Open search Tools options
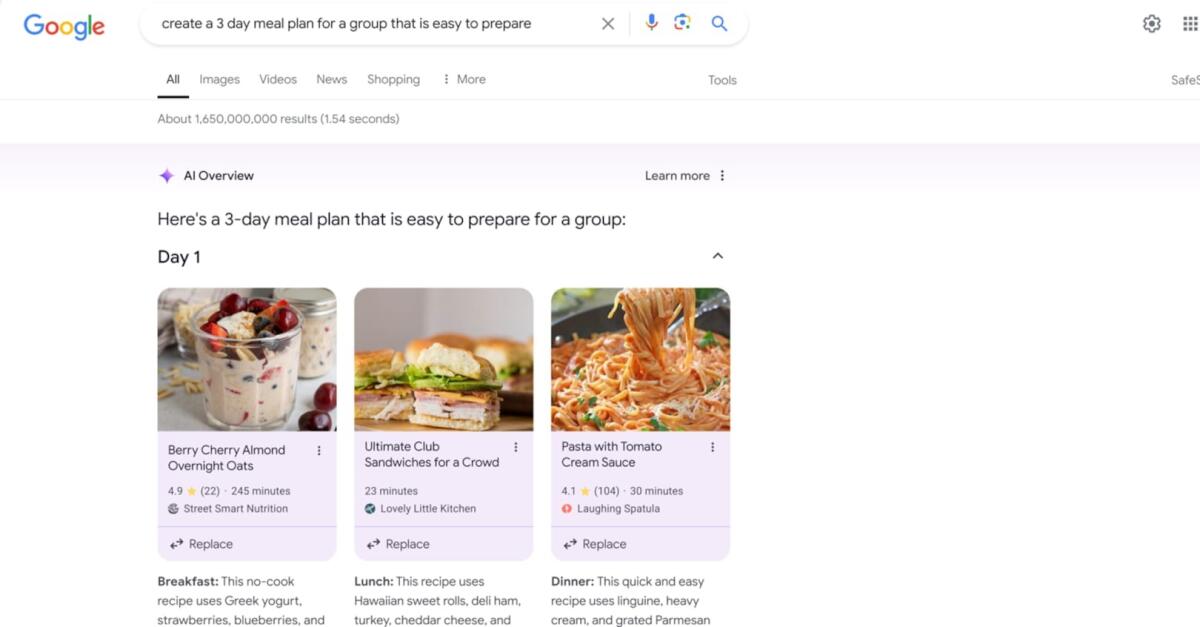The image size is (1200, 627). coord(722,79)
